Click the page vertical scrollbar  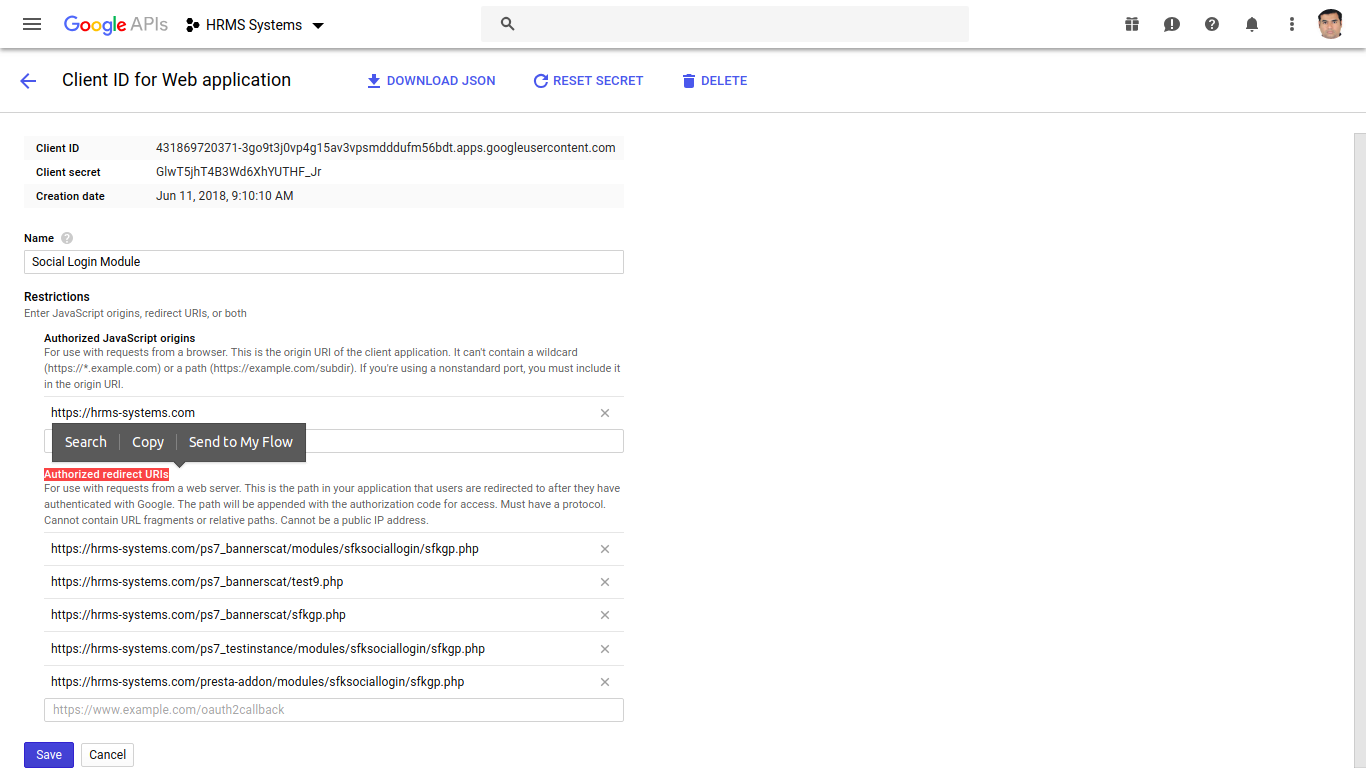click(x=1359, y=450)
